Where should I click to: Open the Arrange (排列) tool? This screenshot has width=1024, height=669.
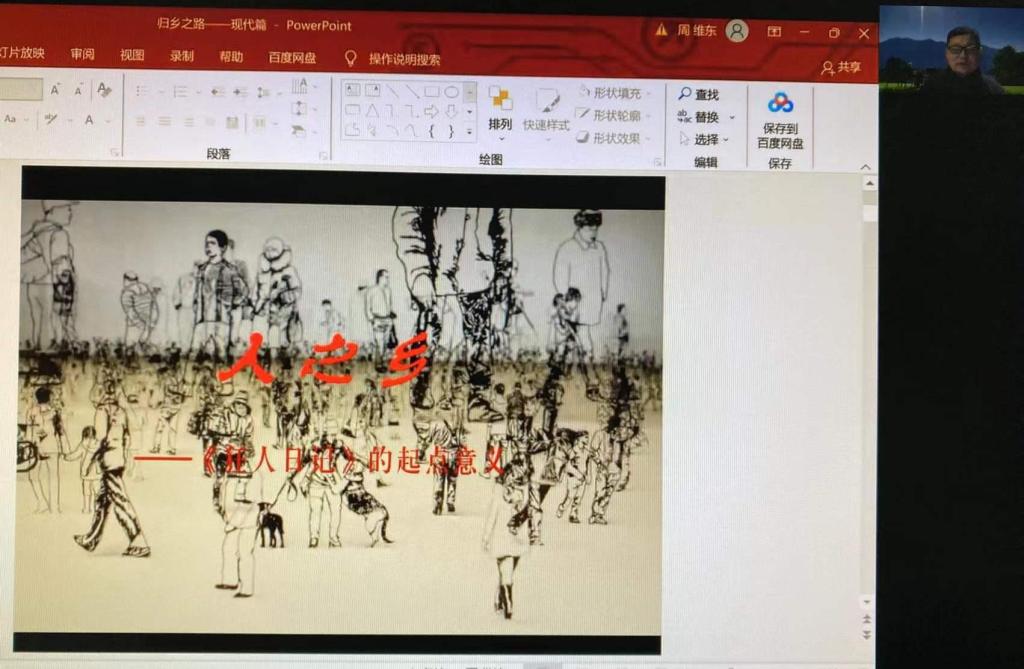point(500,108)
